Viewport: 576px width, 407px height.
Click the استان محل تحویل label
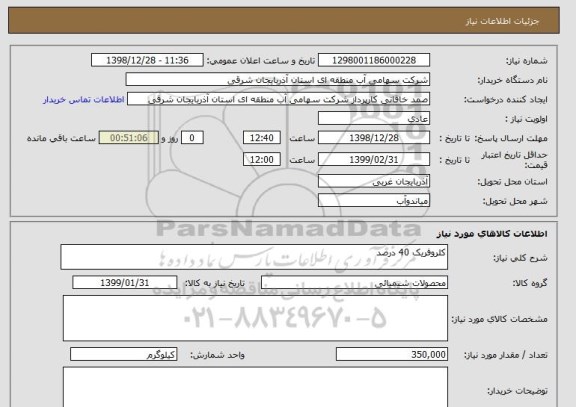tap(512, 182)
